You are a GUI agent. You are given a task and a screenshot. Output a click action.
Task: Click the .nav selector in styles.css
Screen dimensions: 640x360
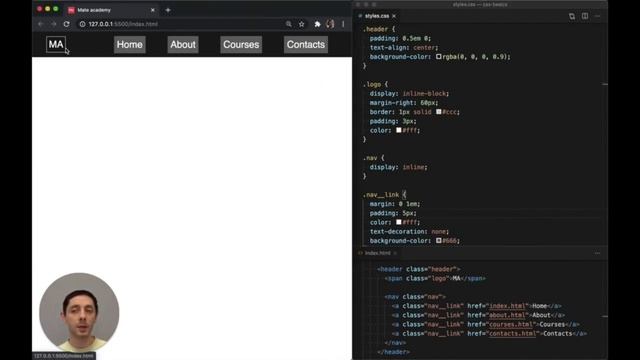370,158
